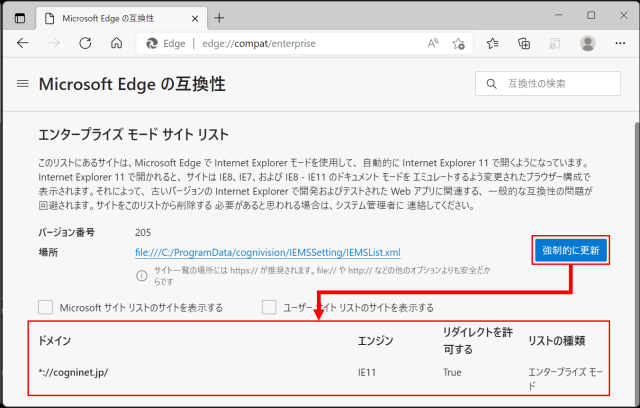
Task: Click the ドメイン column header
Action: 54,341
